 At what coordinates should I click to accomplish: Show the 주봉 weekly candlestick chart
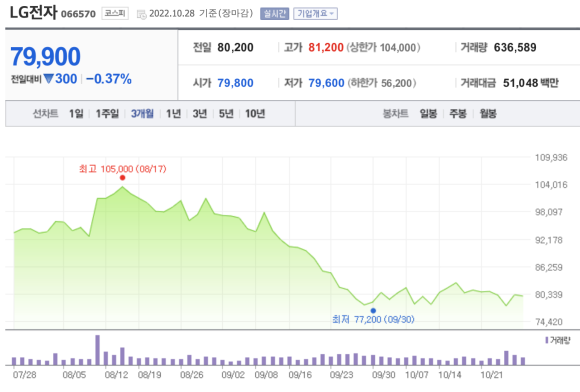(458, 114)
